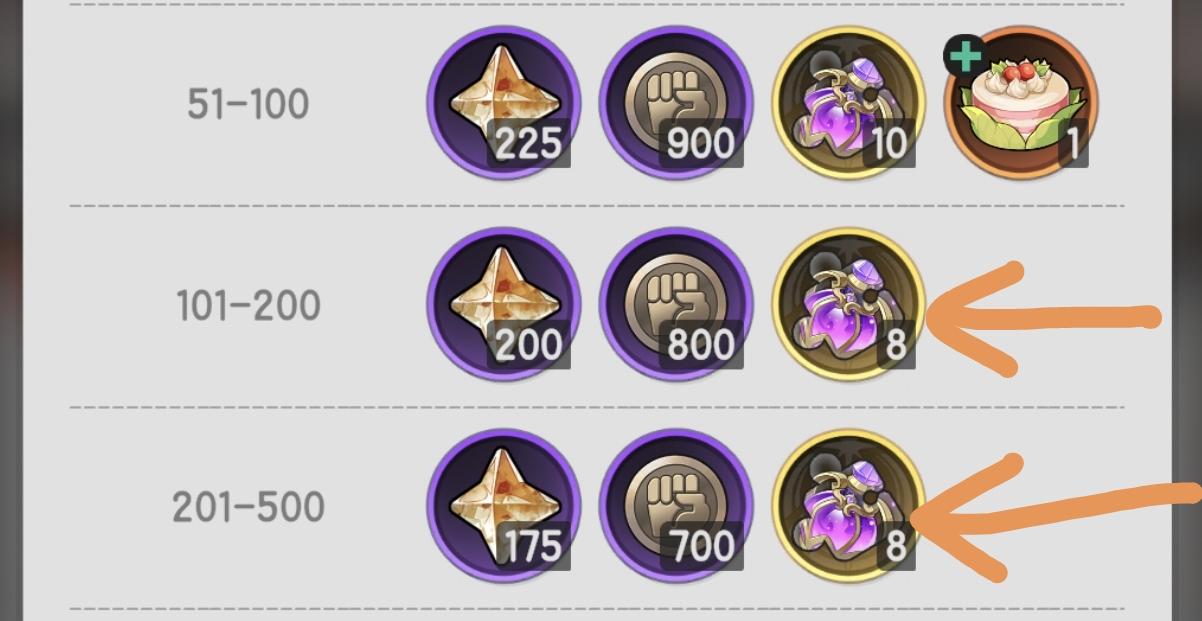Viewport: 1202px width, 621px height.
Task: Select the fist coin reward showing 900
Action: point(676,103)
